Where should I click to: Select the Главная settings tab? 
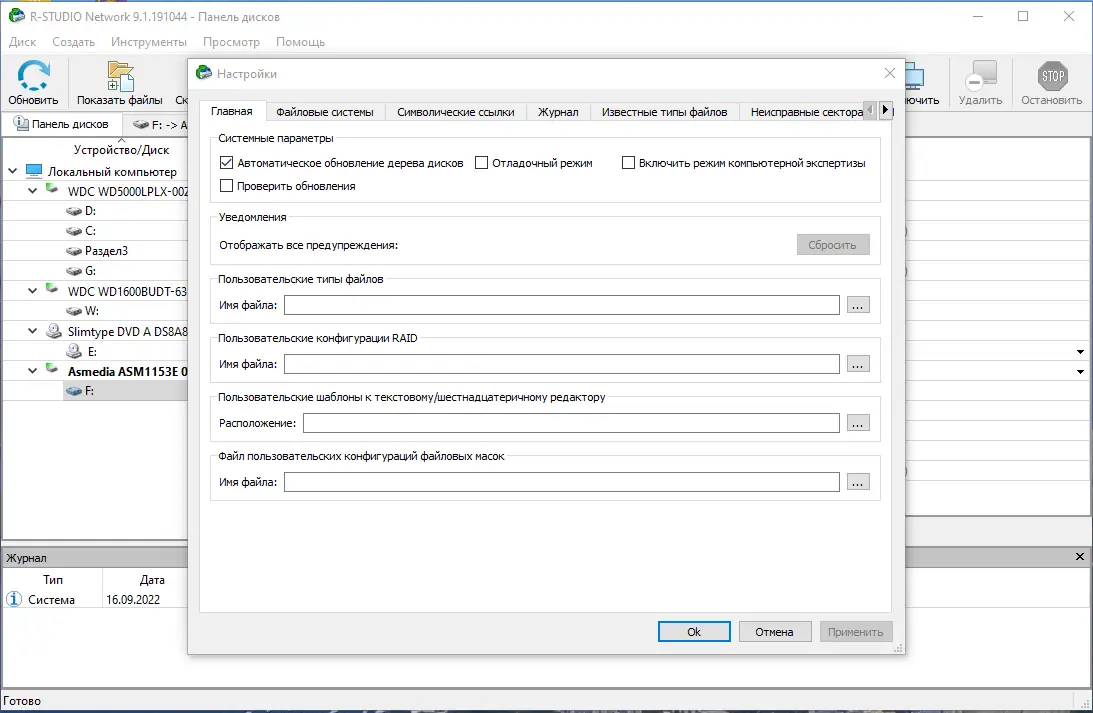[x=231, y=111]
